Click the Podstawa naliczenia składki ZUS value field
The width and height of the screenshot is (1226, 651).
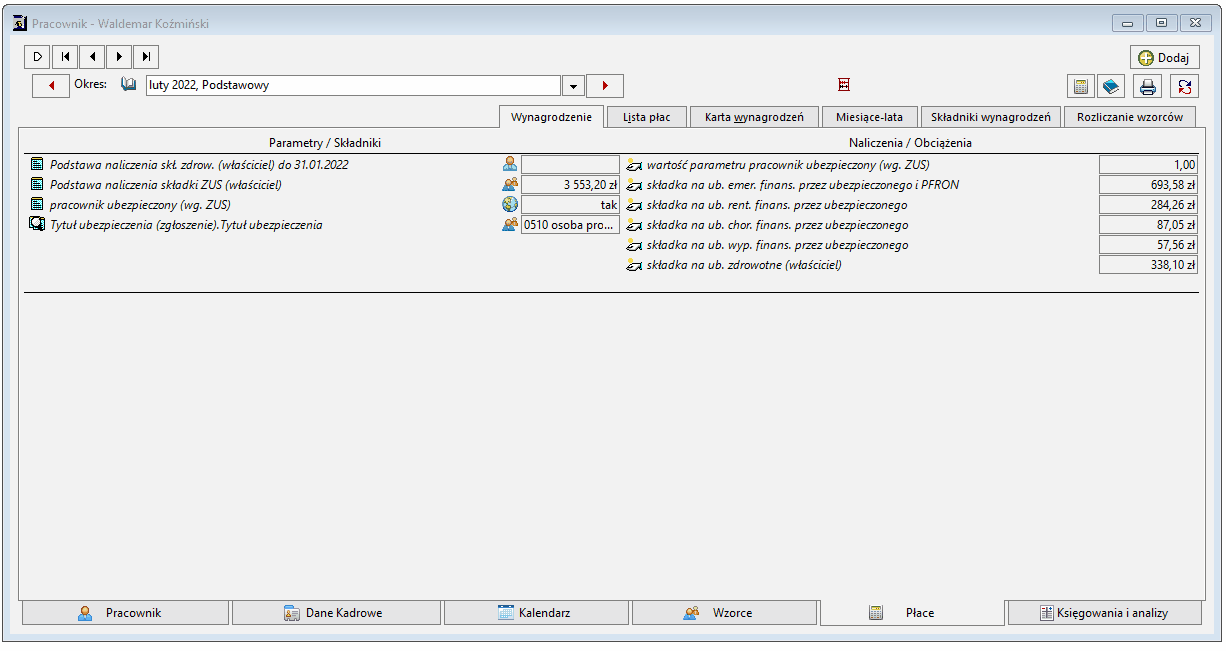coord(570,185)
